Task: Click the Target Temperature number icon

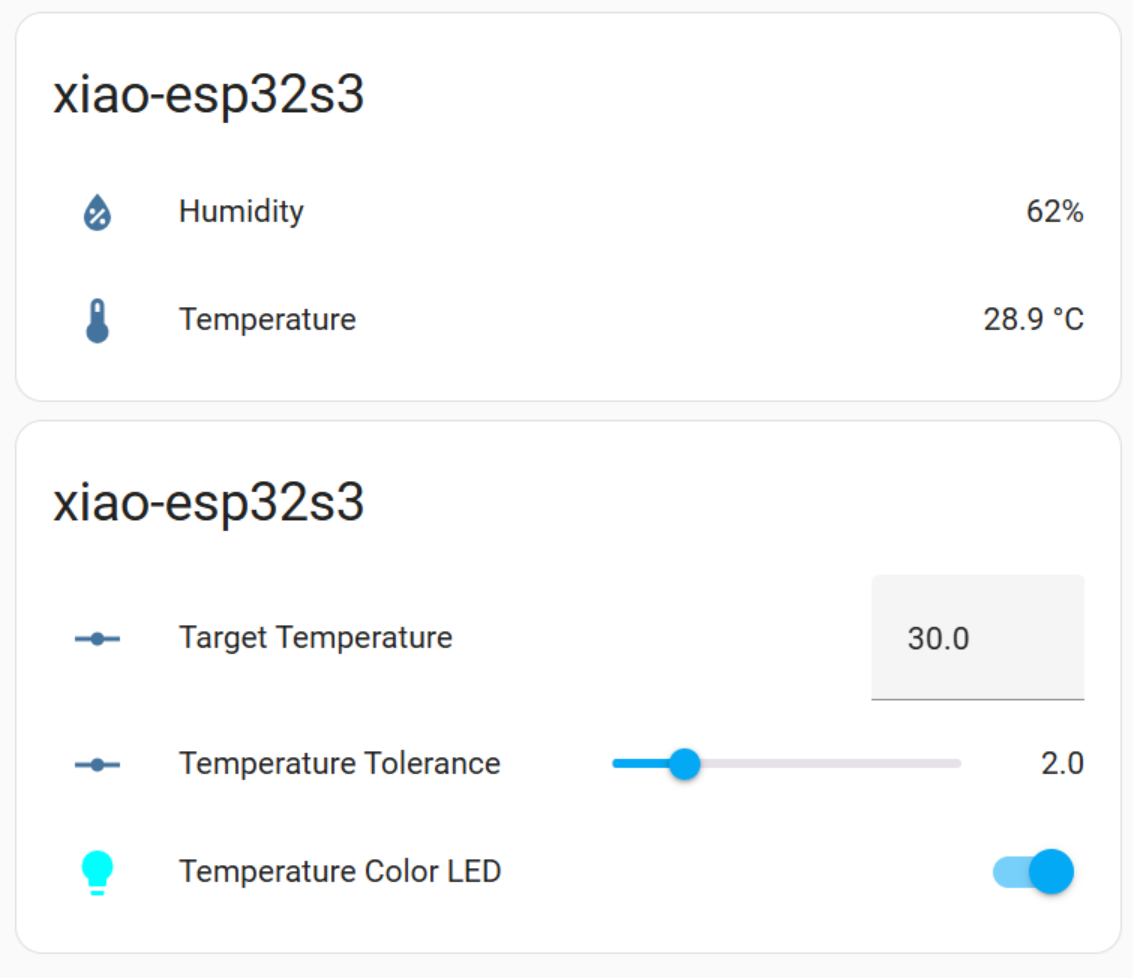Action: 98,638
